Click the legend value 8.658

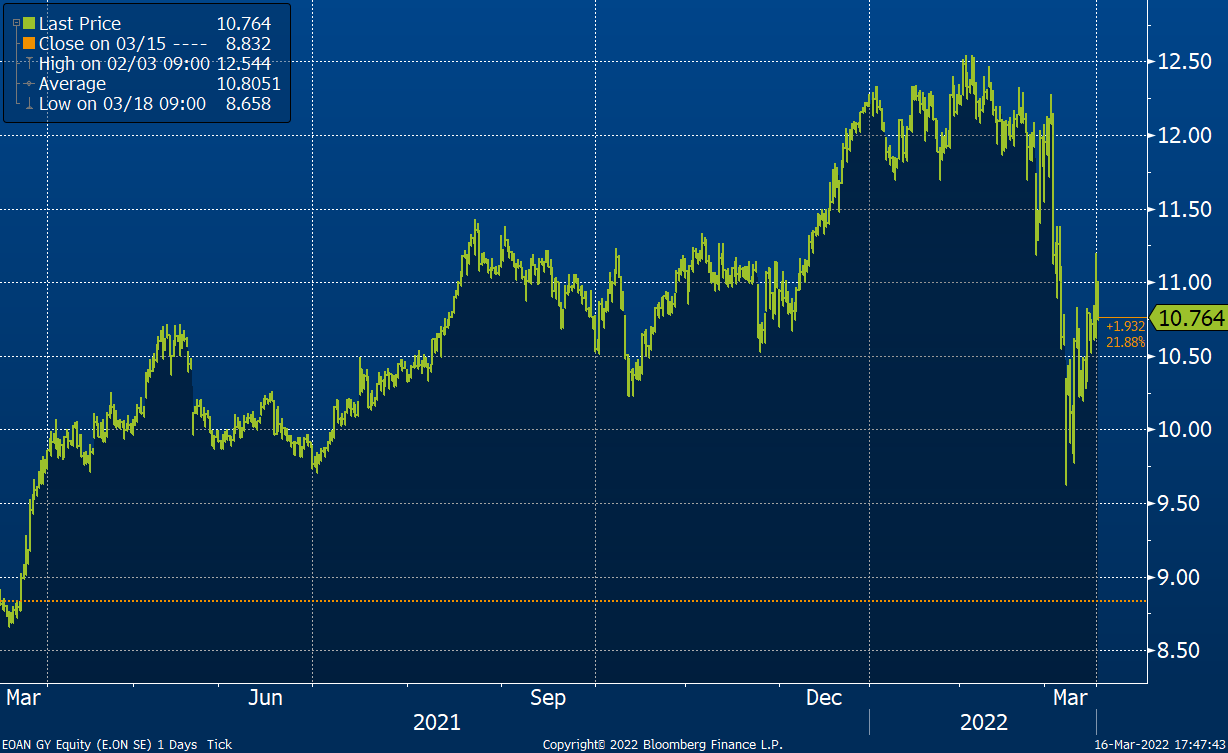coord(248,103)
